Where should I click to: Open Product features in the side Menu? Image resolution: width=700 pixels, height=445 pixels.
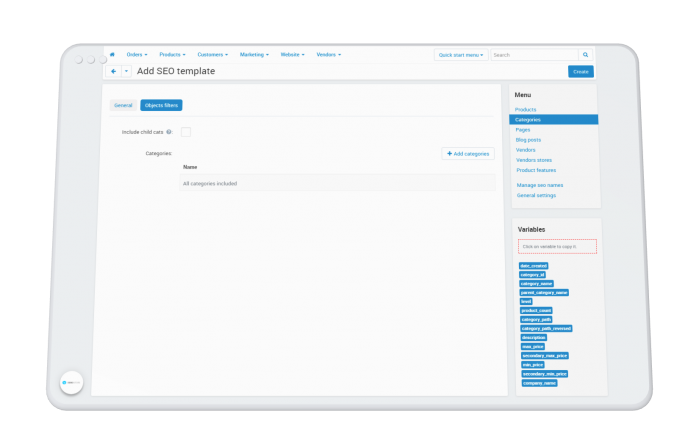(x=536, y=170)
